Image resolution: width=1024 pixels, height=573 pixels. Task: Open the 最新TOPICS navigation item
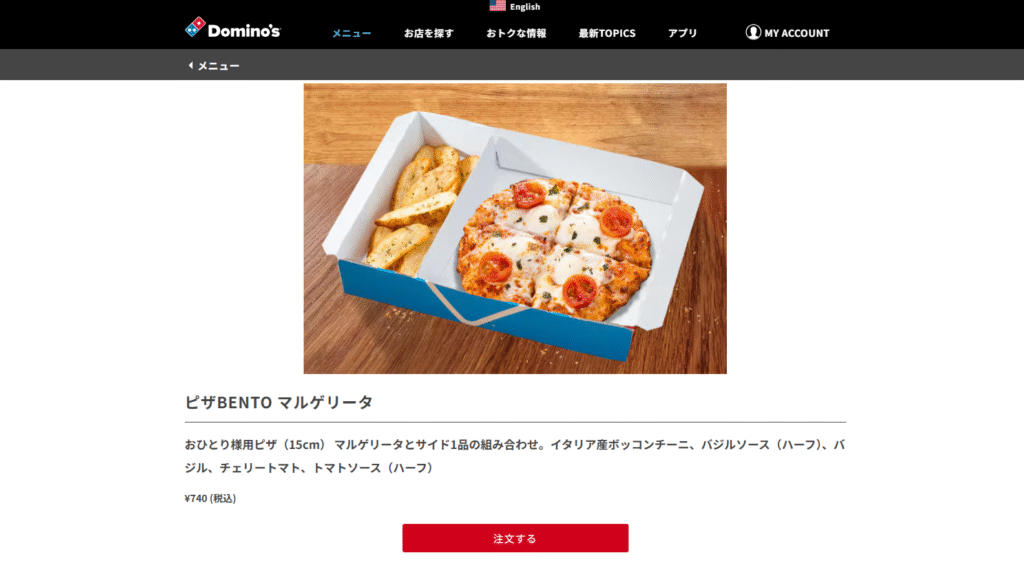point(607,33)
